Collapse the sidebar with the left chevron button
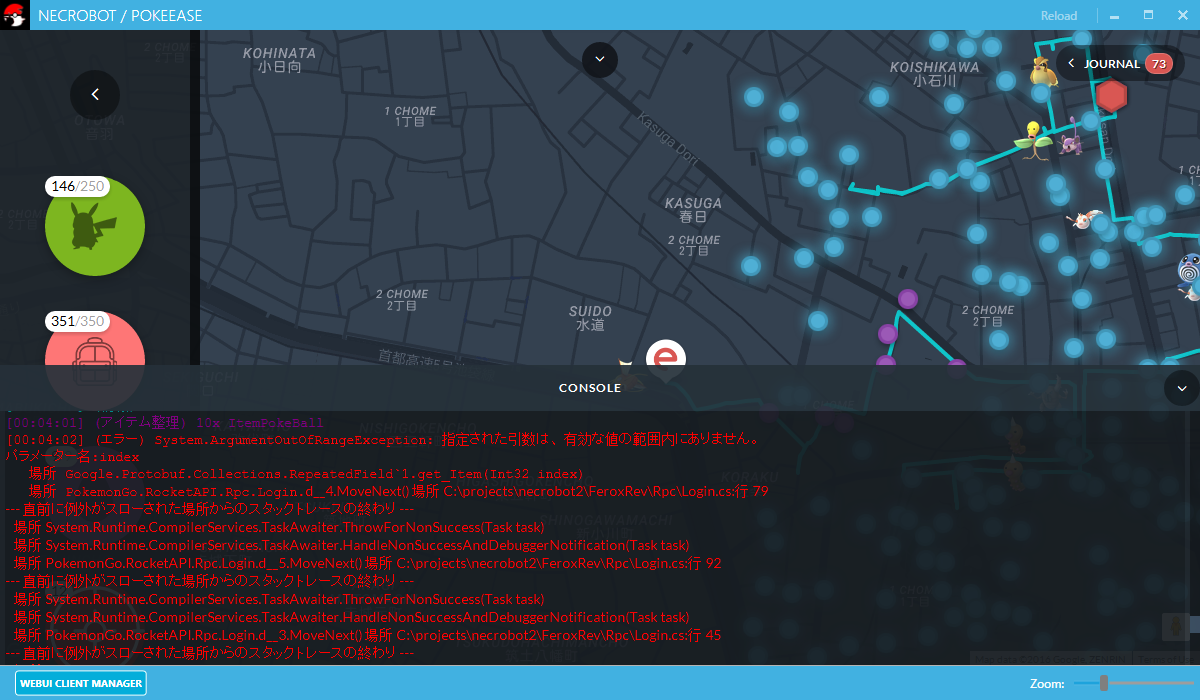This screenshot has width=1200, height=700. (x=95, y=94)
